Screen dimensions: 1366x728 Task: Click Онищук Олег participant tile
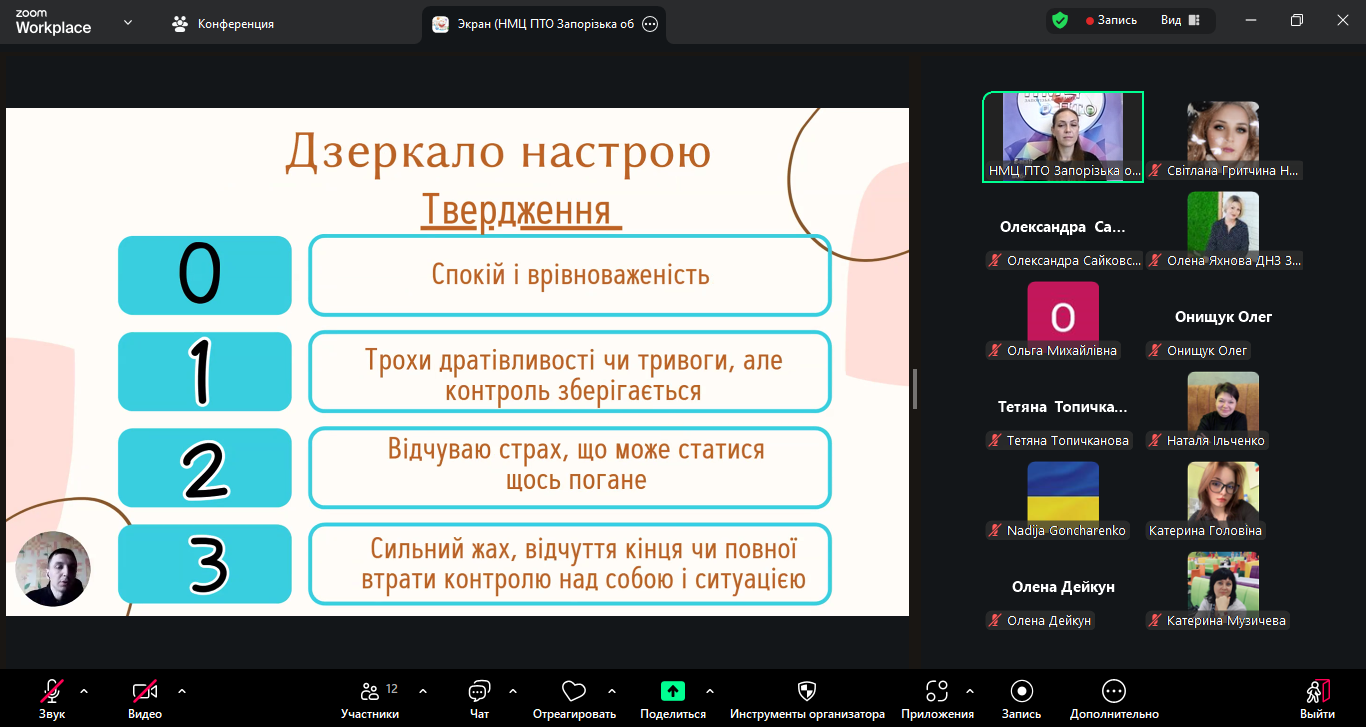tap(1223, 317)
